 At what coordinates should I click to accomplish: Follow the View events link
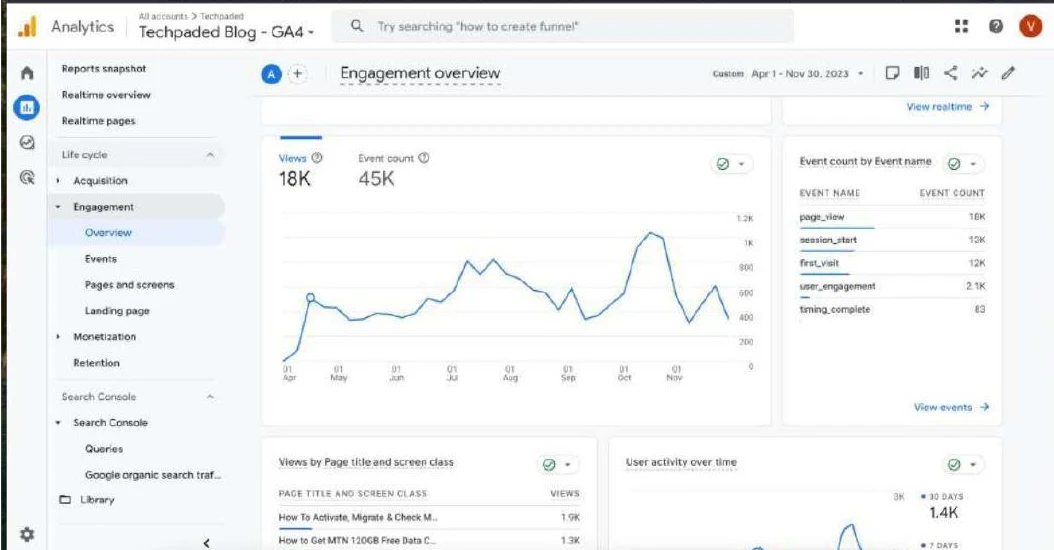[951, 407]
